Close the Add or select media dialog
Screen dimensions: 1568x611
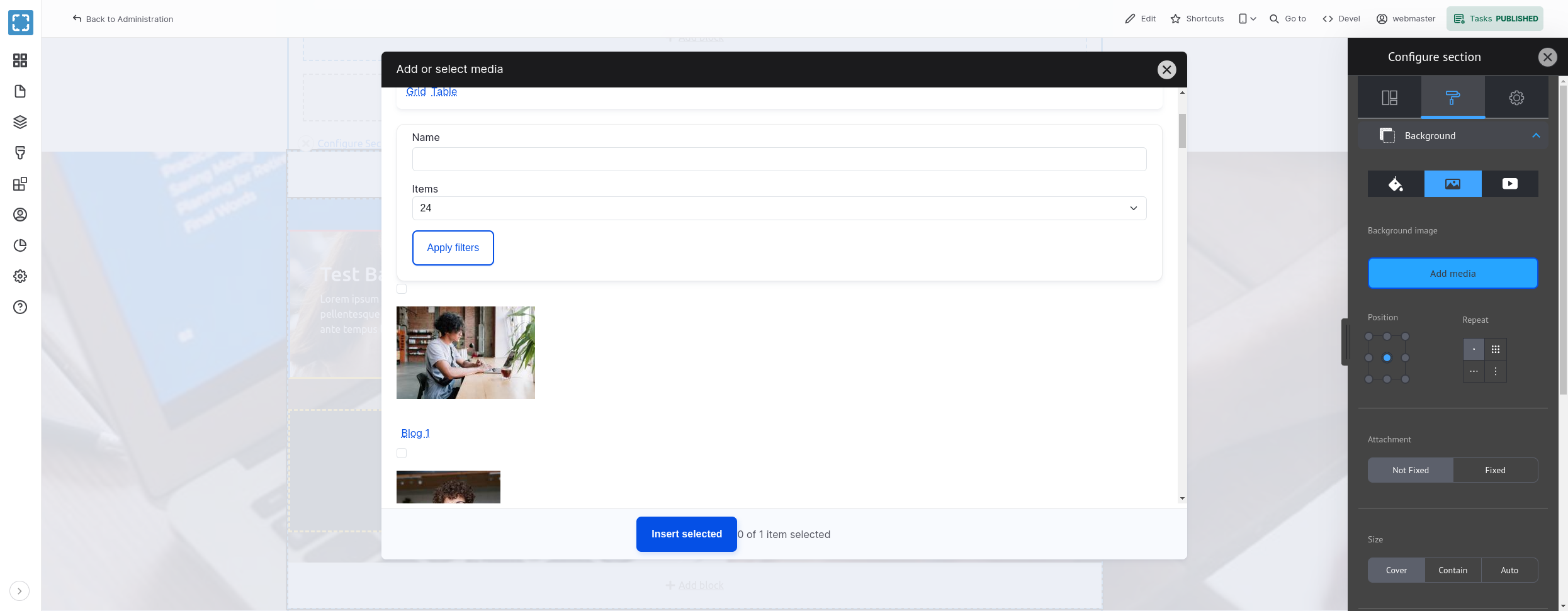(x=1166, y=69)
